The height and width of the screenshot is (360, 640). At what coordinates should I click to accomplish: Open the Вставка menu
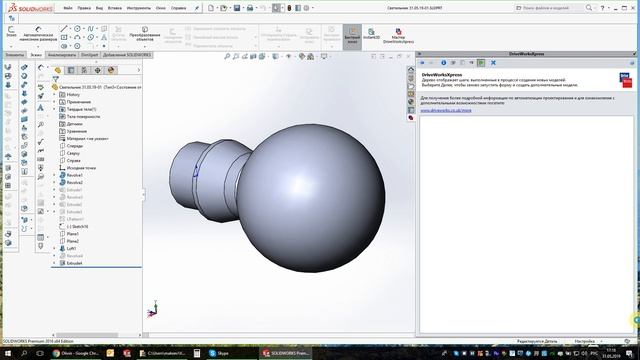115,8
